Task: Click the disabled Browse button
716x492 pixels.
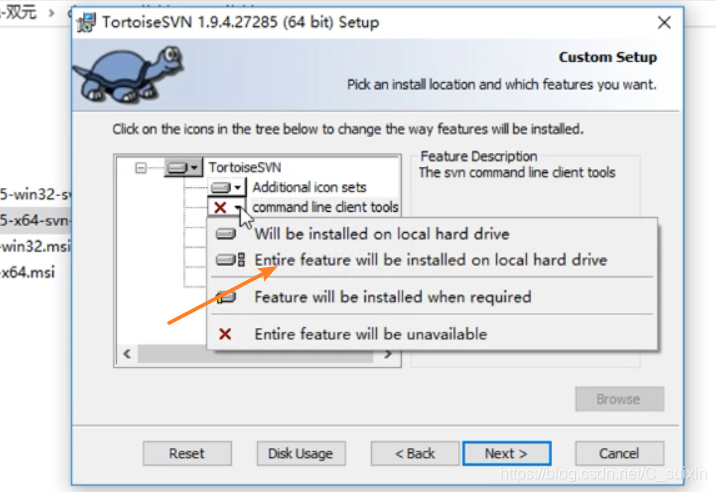Action: pyautogui.click(x=619, y=399)
